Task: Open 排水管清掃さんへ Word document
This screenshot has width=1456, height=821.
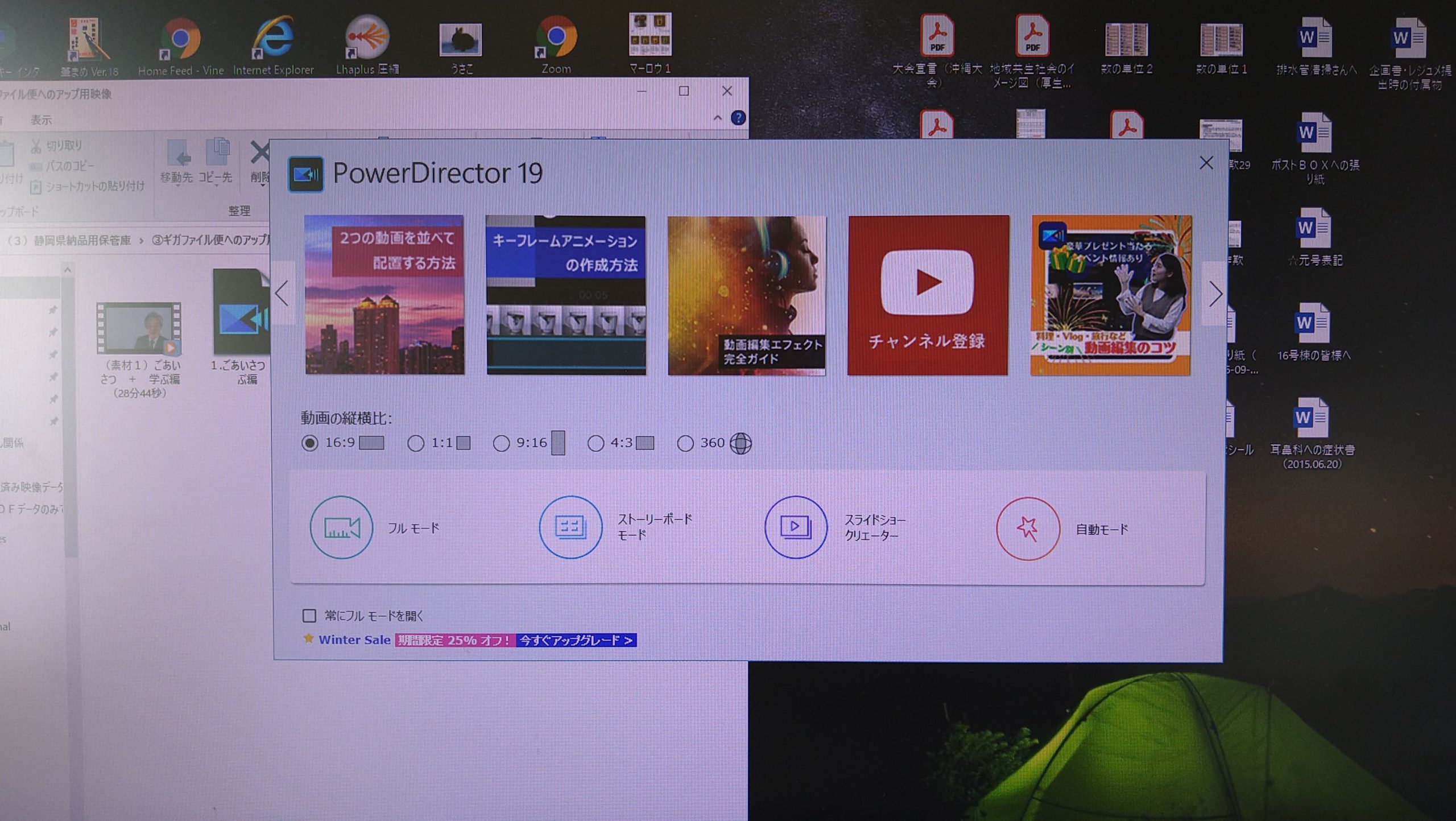Action: click(x=1316, y=47)
